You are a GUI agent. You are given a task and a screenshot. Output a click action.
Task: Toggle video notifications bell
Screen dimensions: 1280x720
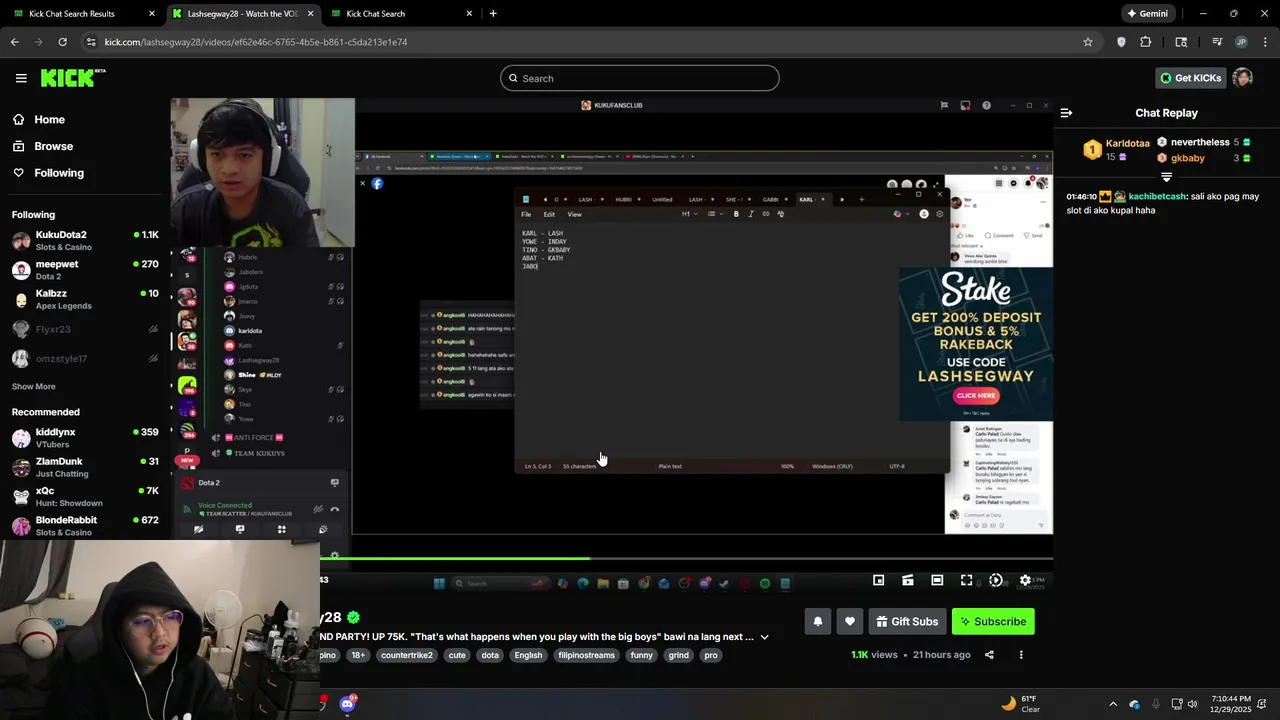(x=817, y=621)
